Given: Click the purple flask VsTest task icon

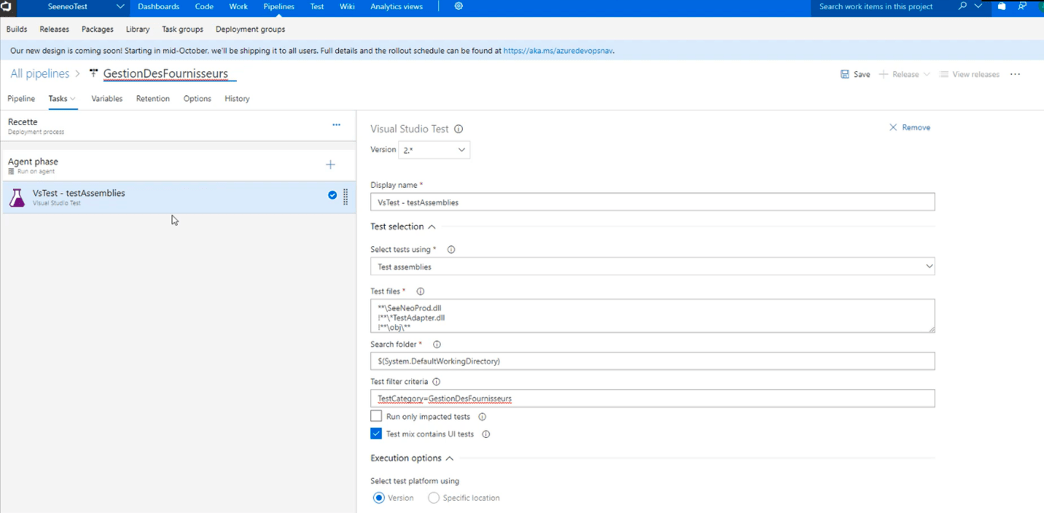Looking at the screenshot, I should coord(17,197).
